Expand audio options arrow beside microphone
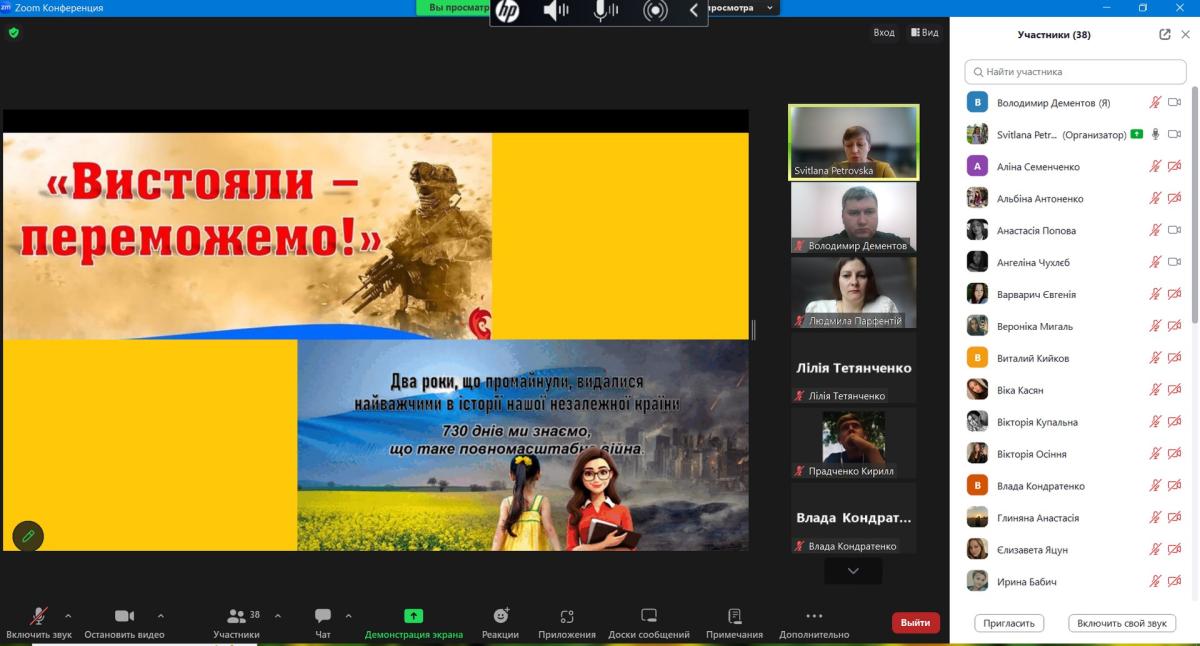1200x646 pixels. pos(68,616)
